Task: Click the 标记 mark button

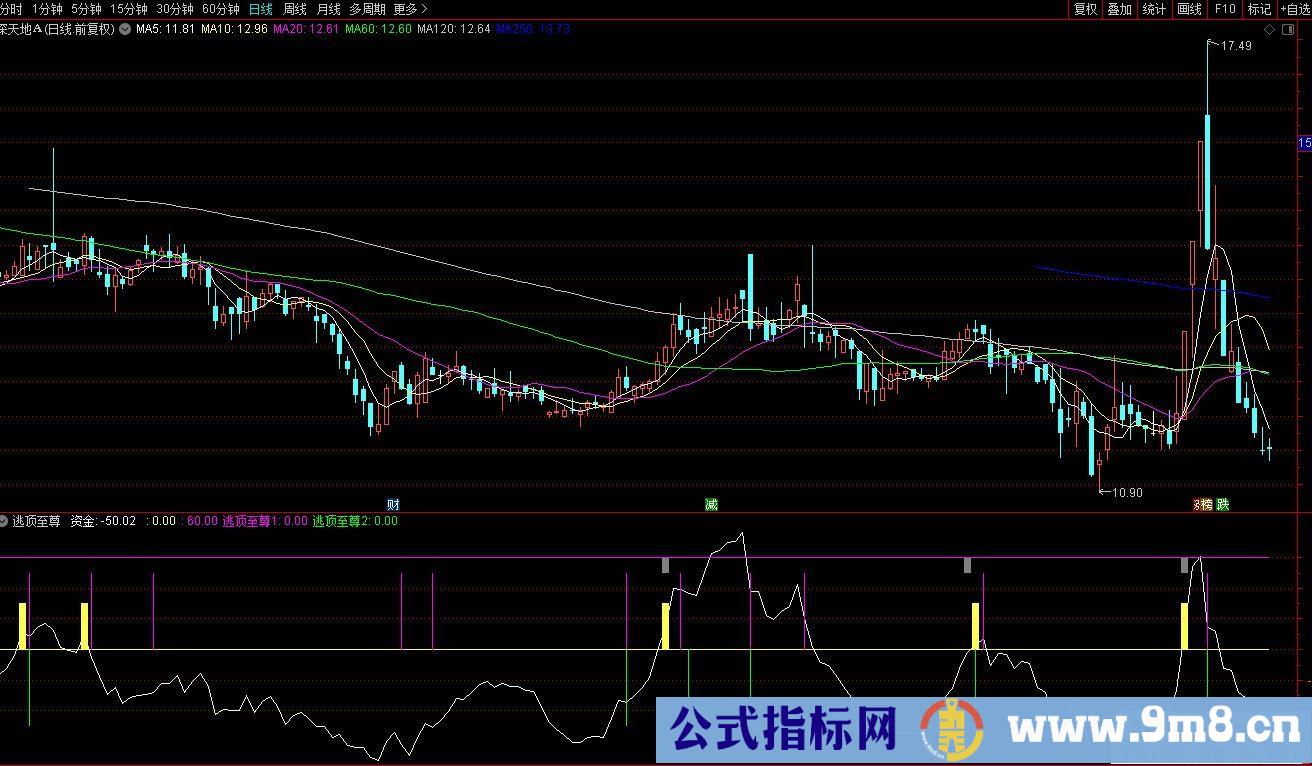Action: [1259, 9]
